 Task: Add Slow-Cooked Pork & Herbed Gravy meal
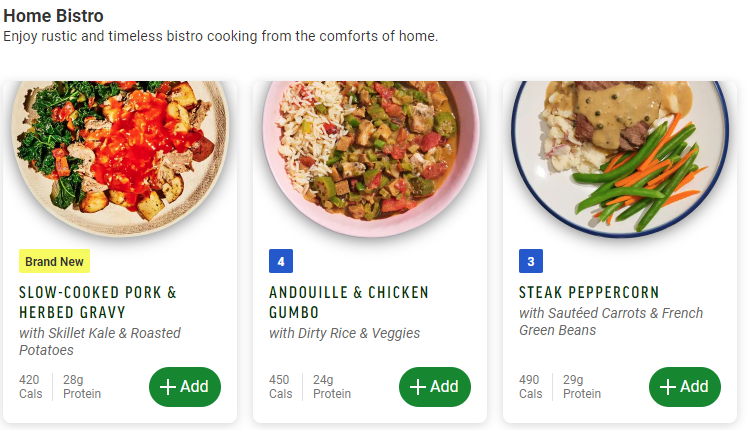coord(185,387)
